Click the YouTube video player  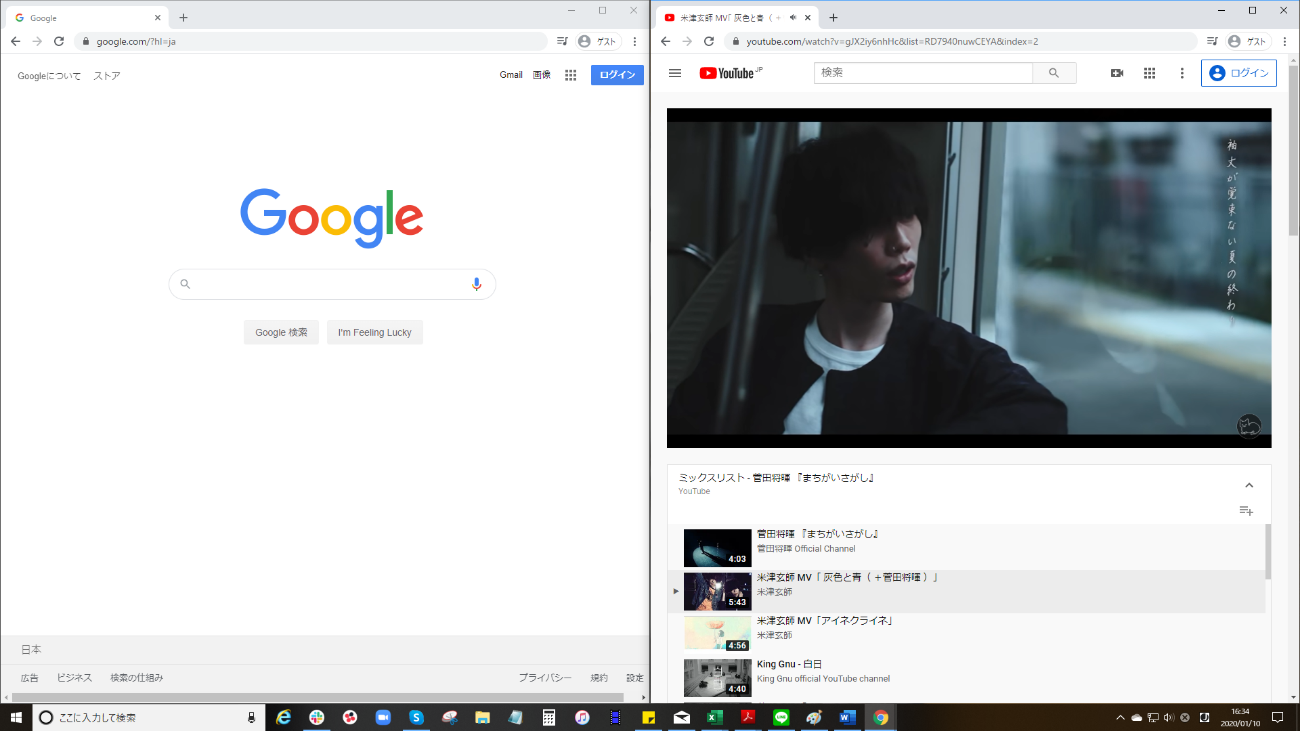(969, 278)
